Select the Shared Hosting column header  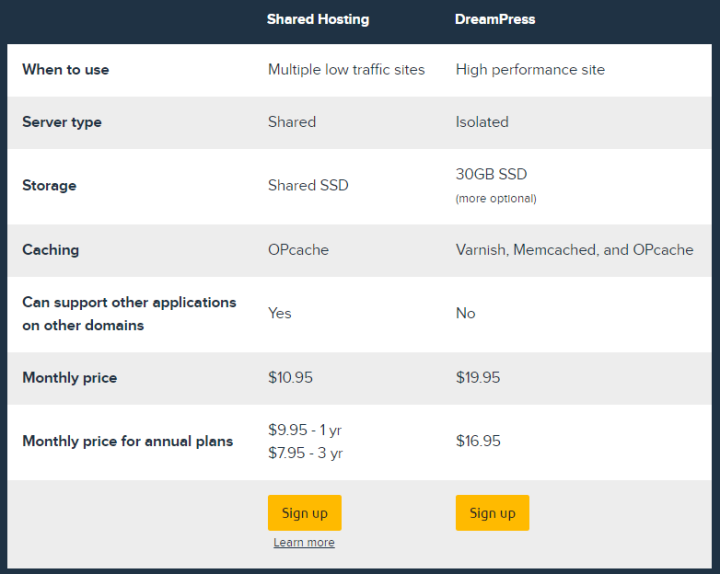point(318,19)
